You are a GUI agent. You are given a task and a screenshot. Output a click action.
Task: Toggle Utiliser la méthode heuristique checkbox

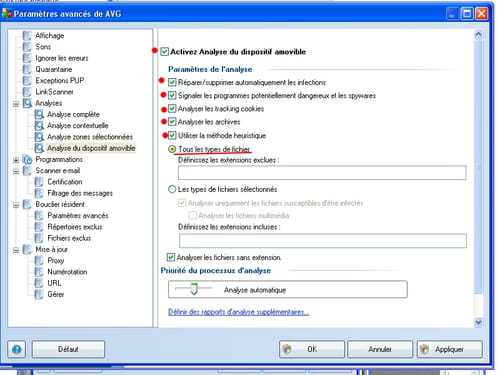[172, 135]
